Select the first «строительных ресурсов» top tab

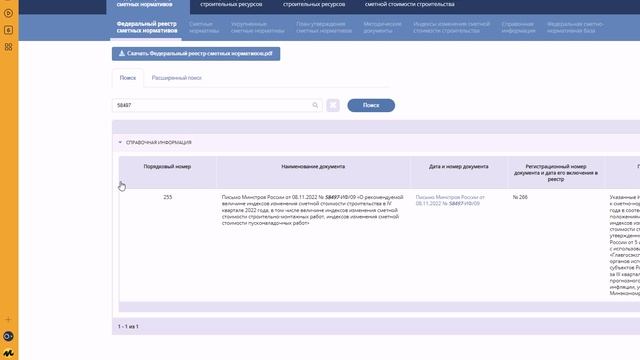point(231,4)
